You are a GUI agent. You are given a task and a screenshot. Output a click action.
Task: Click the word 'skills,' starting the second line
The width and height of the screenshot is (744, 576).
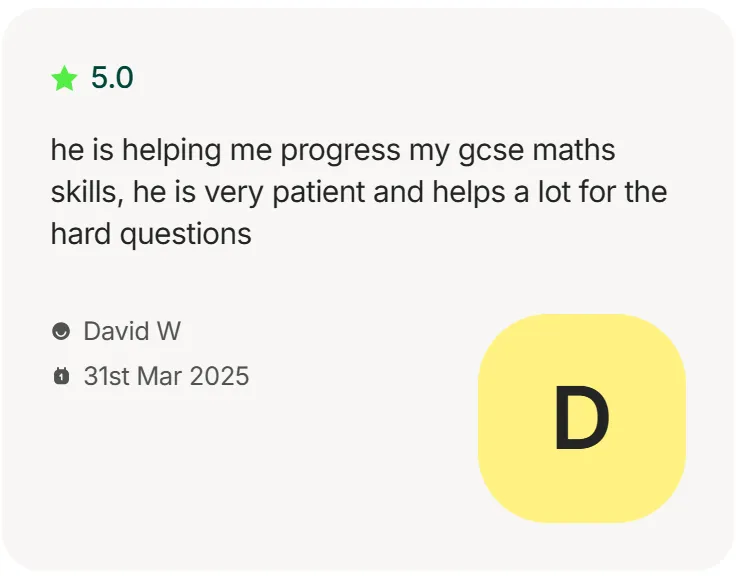pos(87,192)
